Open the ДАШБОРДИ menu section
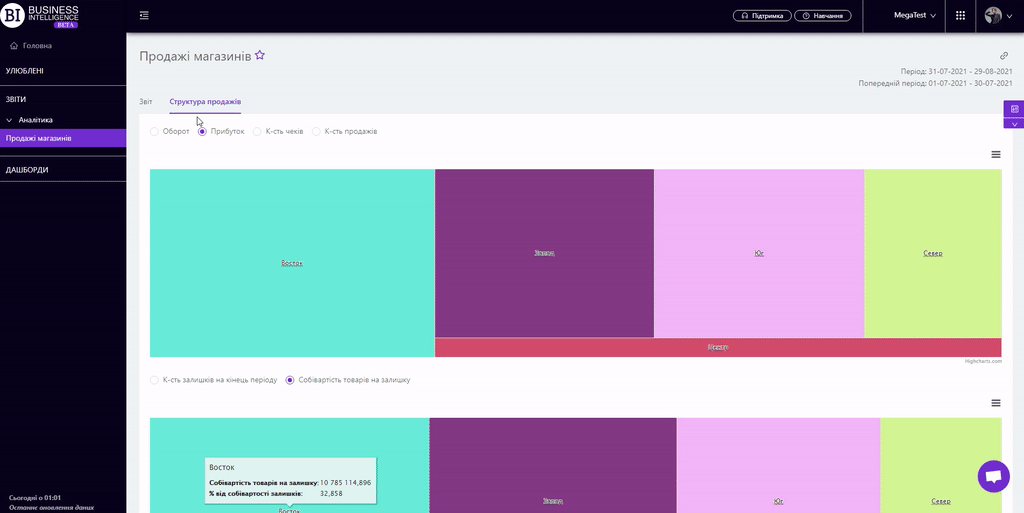The height and width of the screenshot is (513, 1024). coord(27,170)
